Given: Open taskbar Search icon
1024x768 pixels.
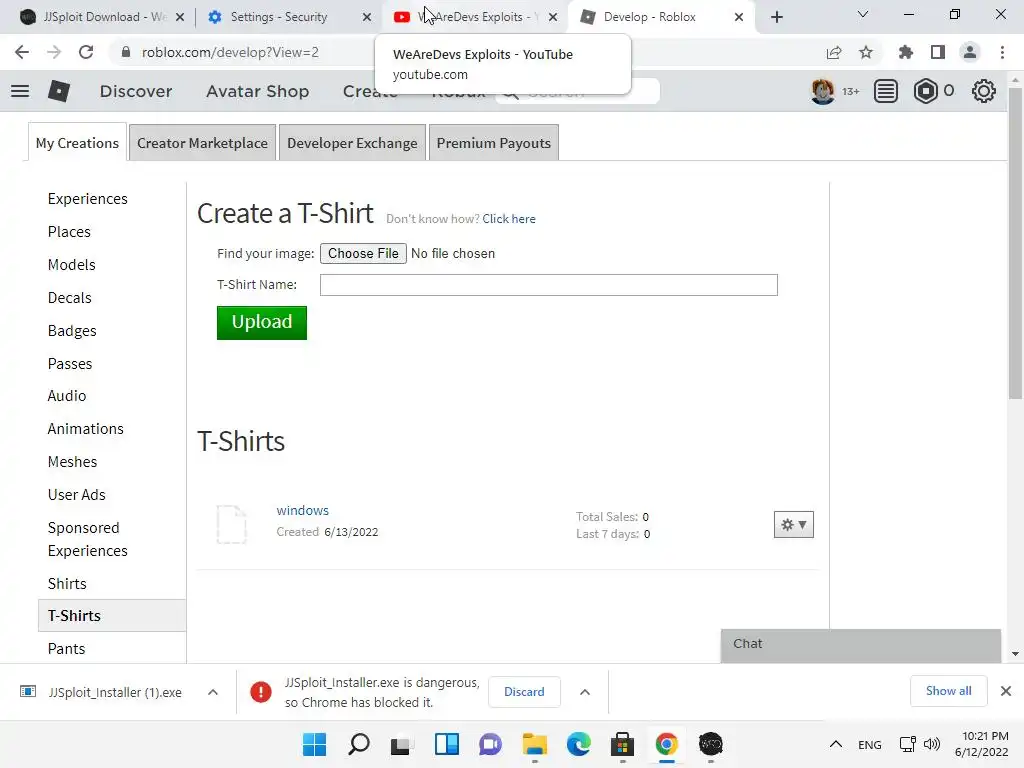Looking at the screenshot, I should pyautogui.click(x=359, y=744).
